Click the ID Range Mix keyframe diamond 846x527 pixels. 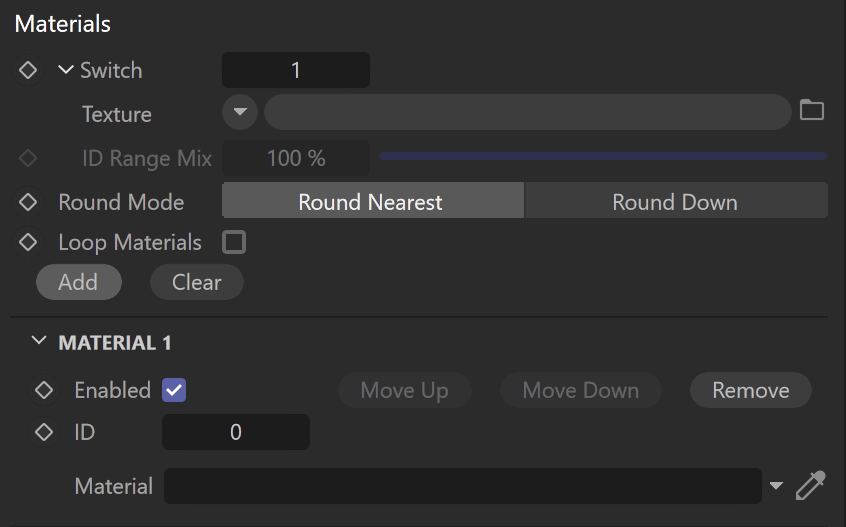[28, 158]
